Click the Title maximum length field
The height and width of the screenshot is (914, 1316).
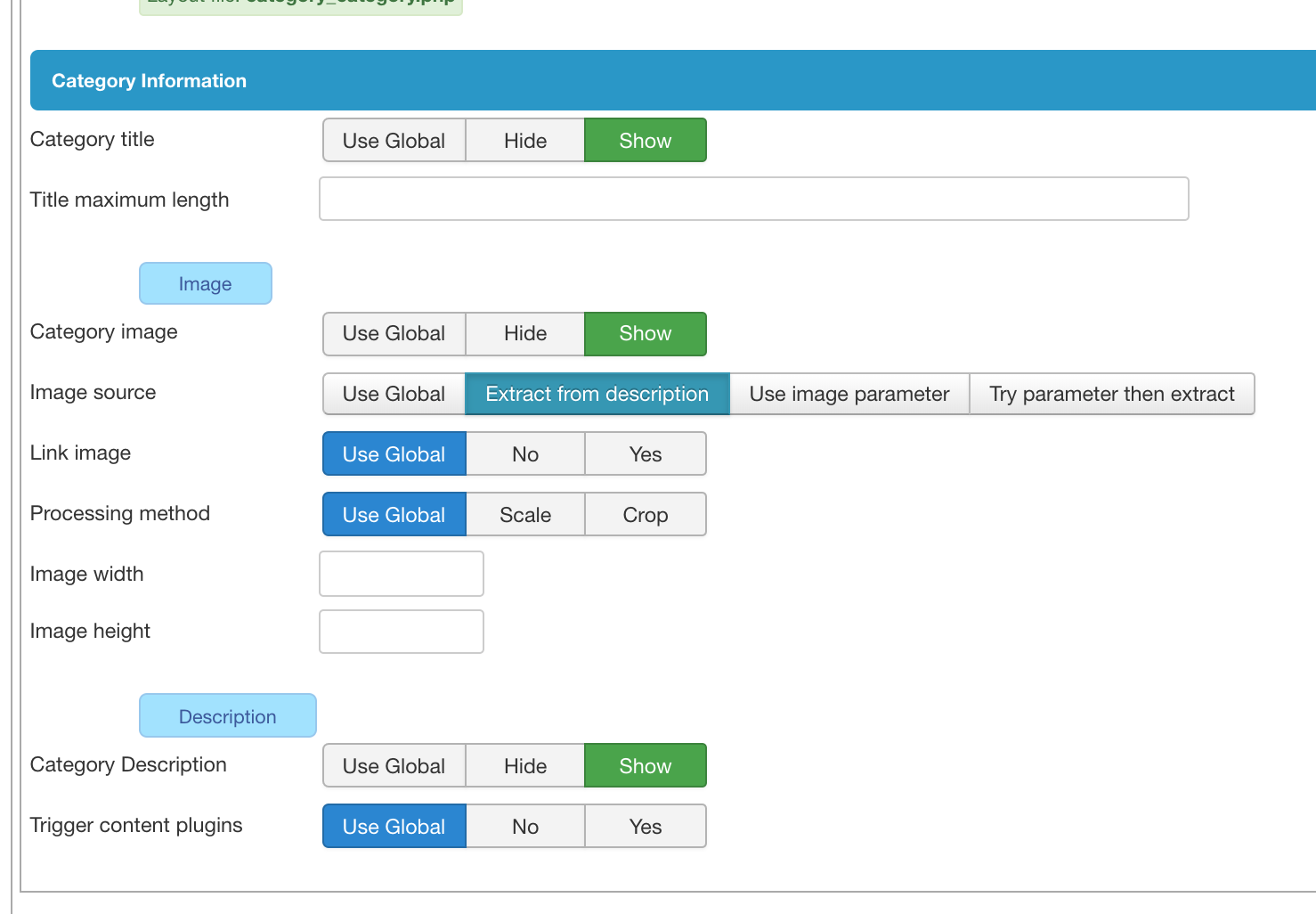[754, 199]
